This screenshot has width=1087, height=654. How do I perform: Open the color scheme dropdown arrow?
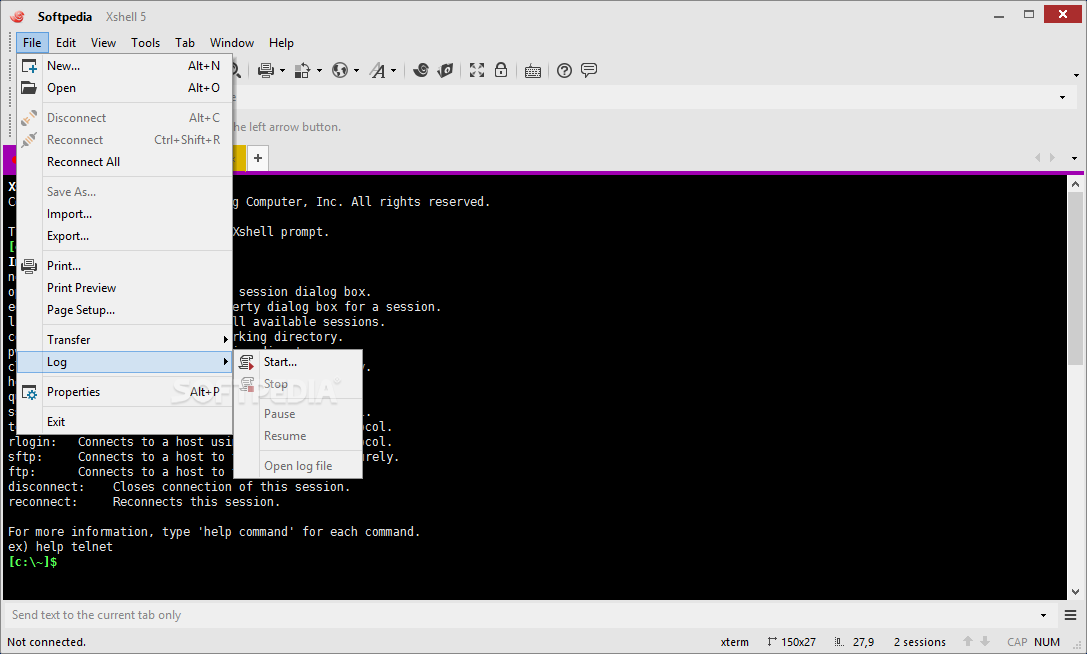[x=319, y=71]
